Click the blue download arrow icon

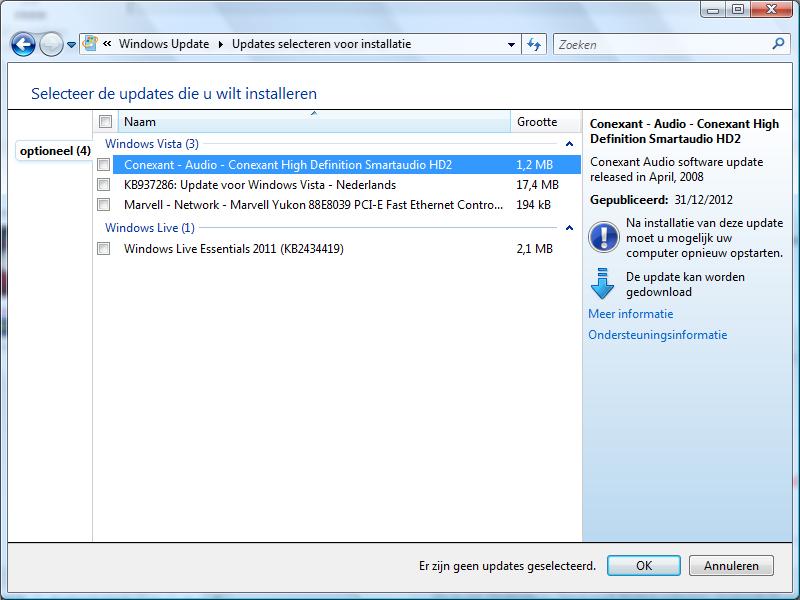[x=602, y=283]
